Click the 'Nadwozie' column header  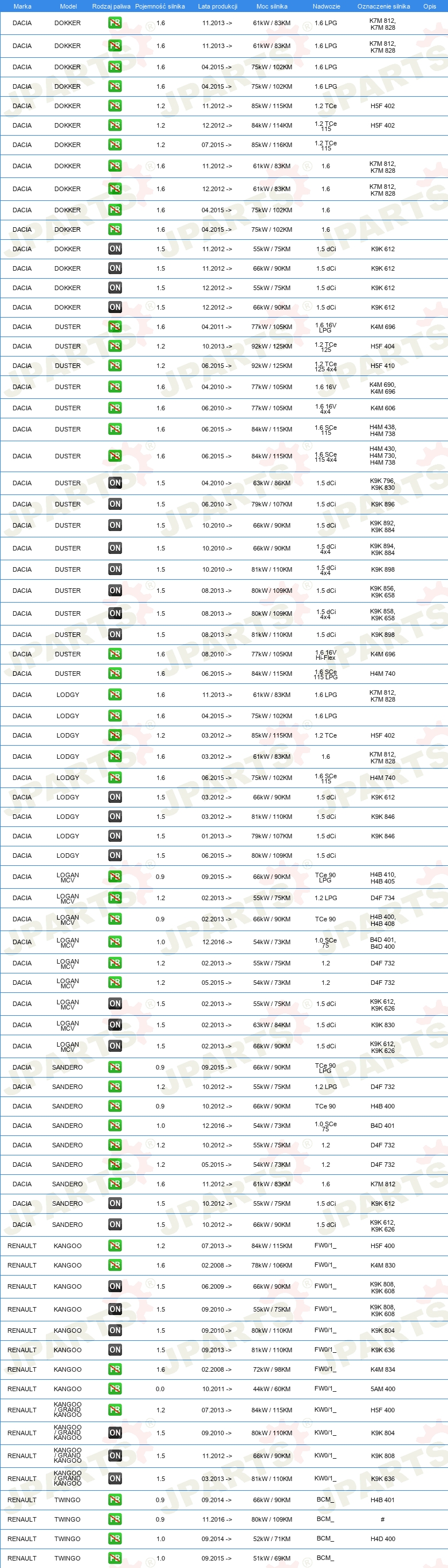click(x=326, y=6)
